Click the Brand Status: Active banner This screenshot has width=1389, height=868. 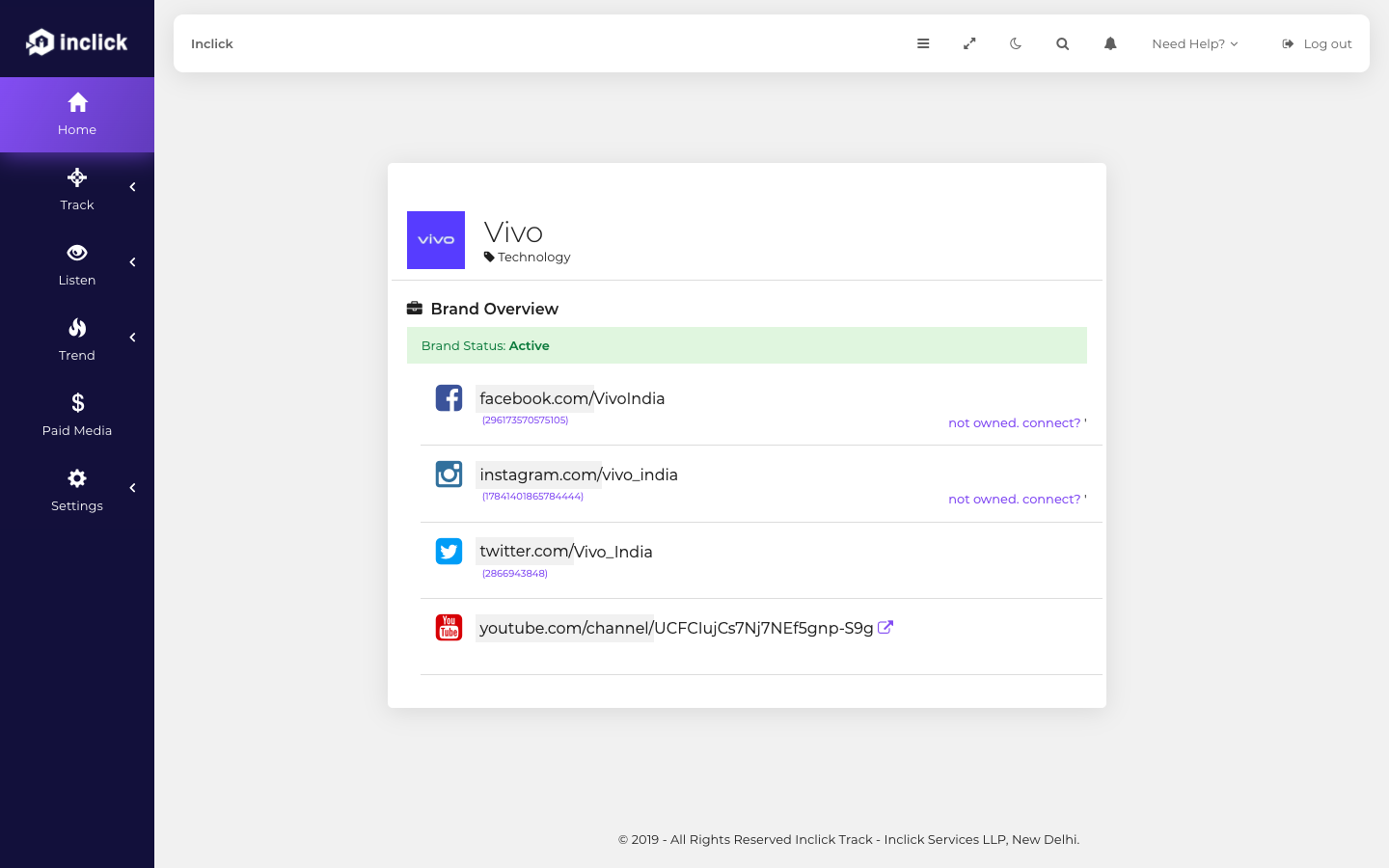(747, 345)
